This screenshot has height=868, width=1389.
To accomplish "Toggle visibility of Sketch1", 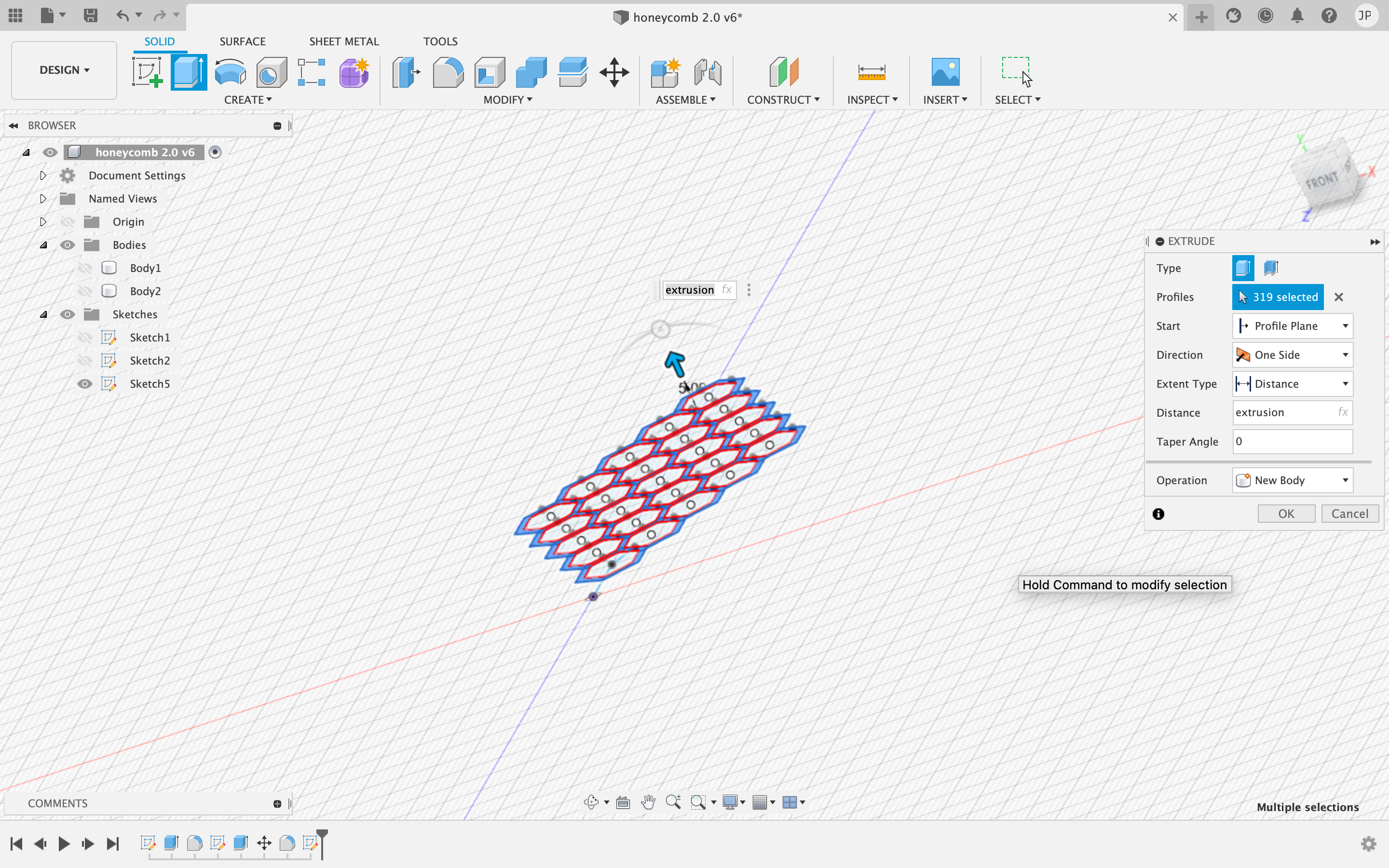I will (85, 338).
